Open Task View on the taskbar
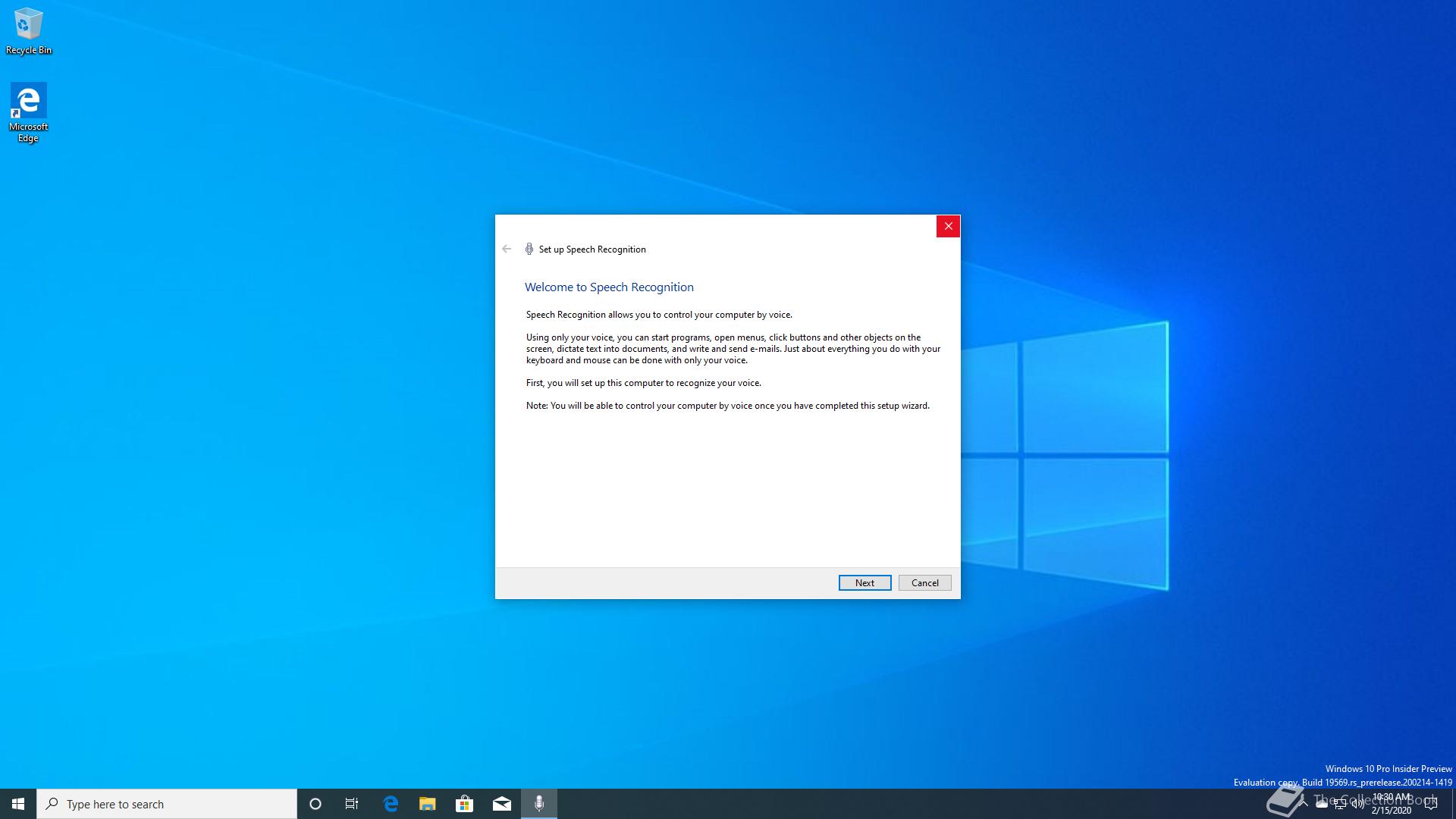 [x=352, y=804]
